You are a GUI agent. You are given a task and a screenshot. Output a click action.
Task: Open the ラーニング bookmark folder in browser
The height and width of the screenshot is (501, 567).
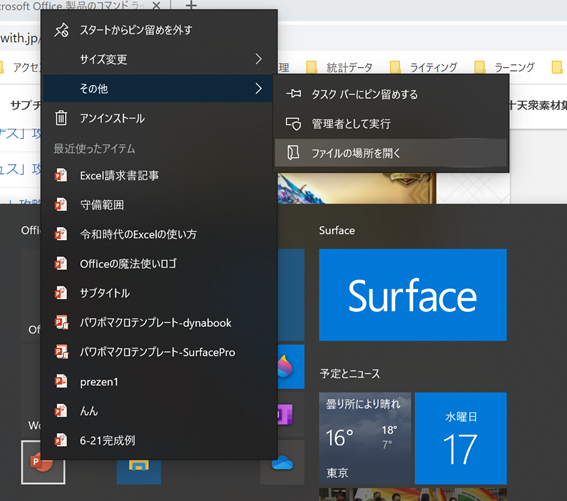[504, 67]
